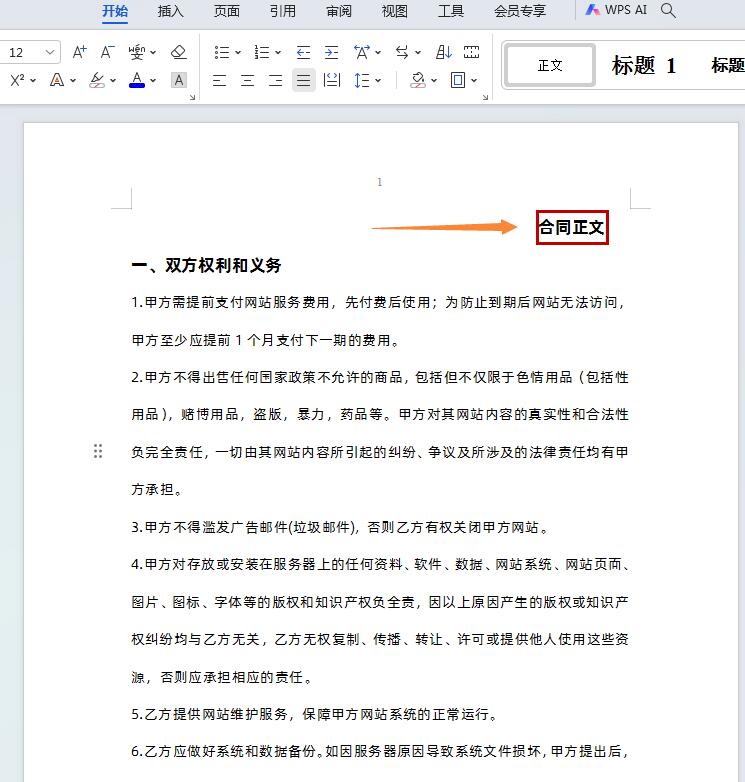This screenshot has width=745, height=782.
Task: Toggle justified alignment
Action: (304, 80)
